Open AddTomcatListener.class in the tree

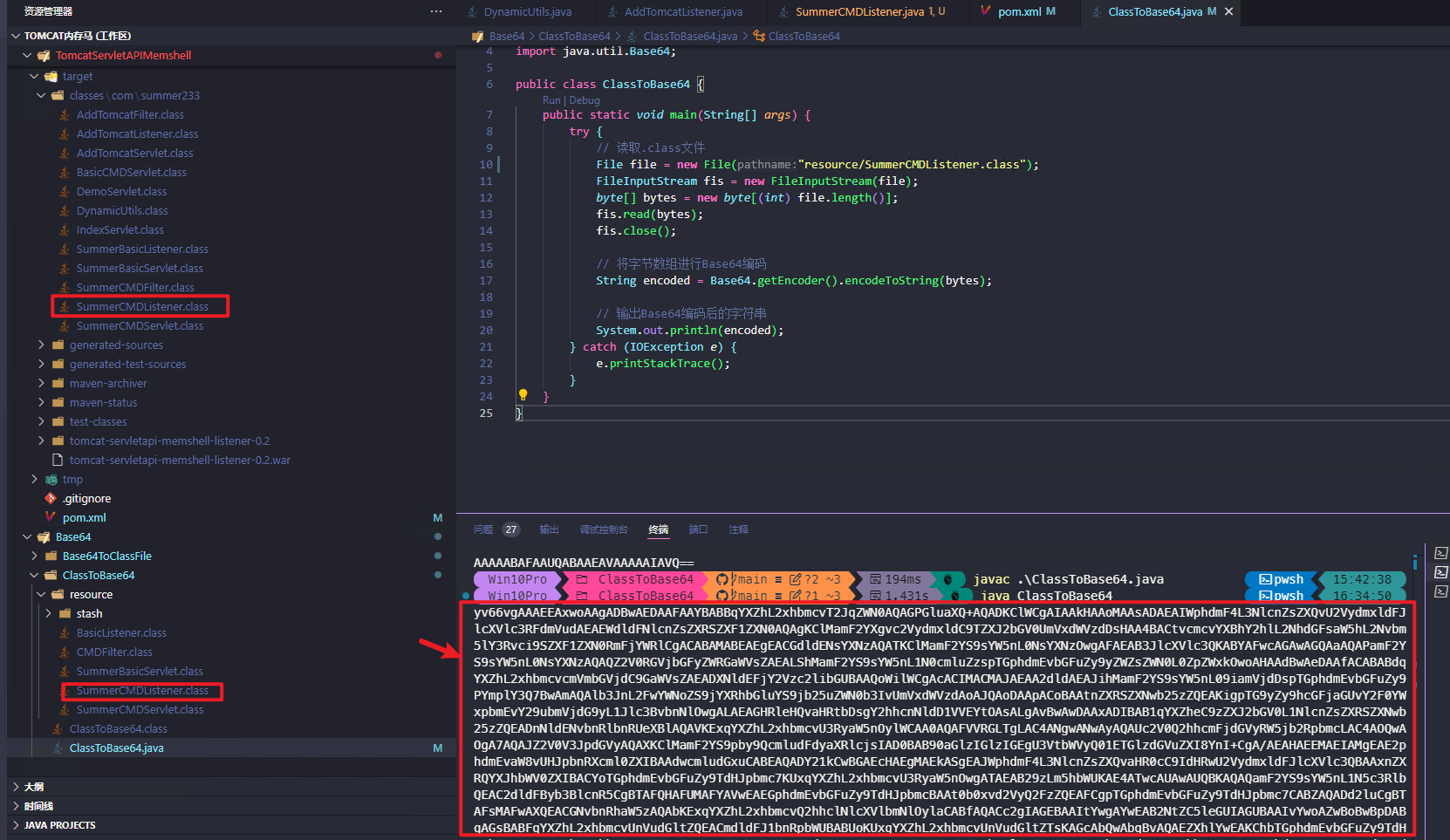click(x=137, y=133)
